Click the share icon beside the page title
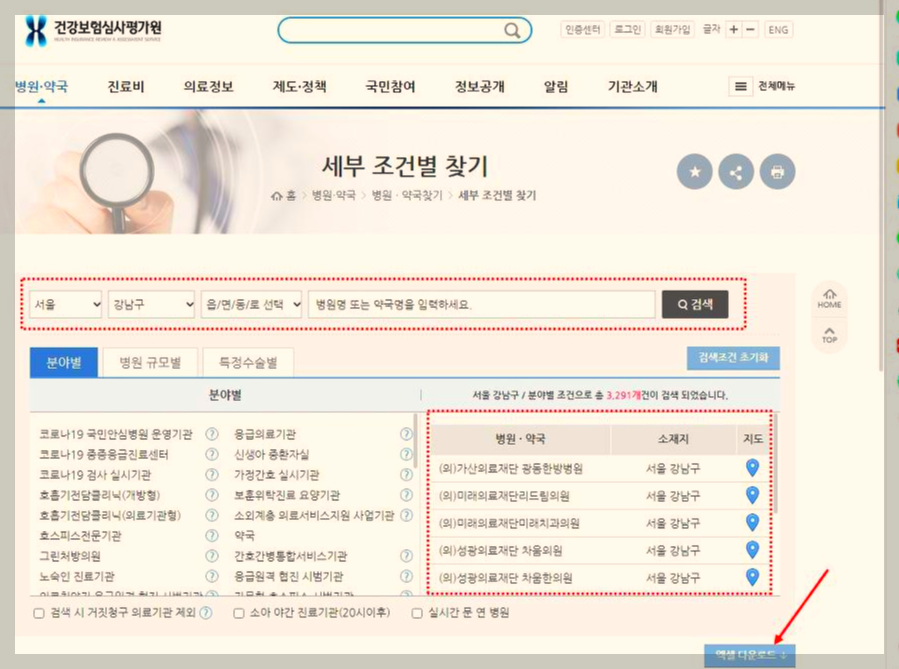The width and height of the screenshot is (899, 669). click(736, 171)
